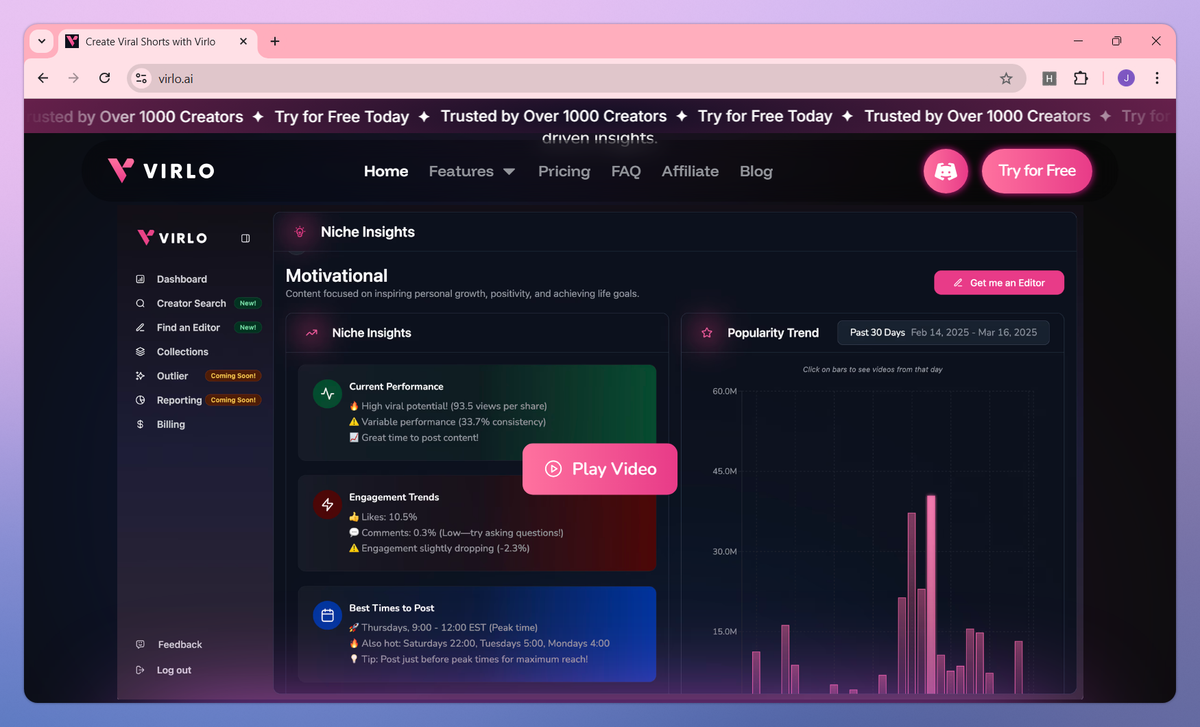Click the star icon beside Popularity Trend

[707, 333]
